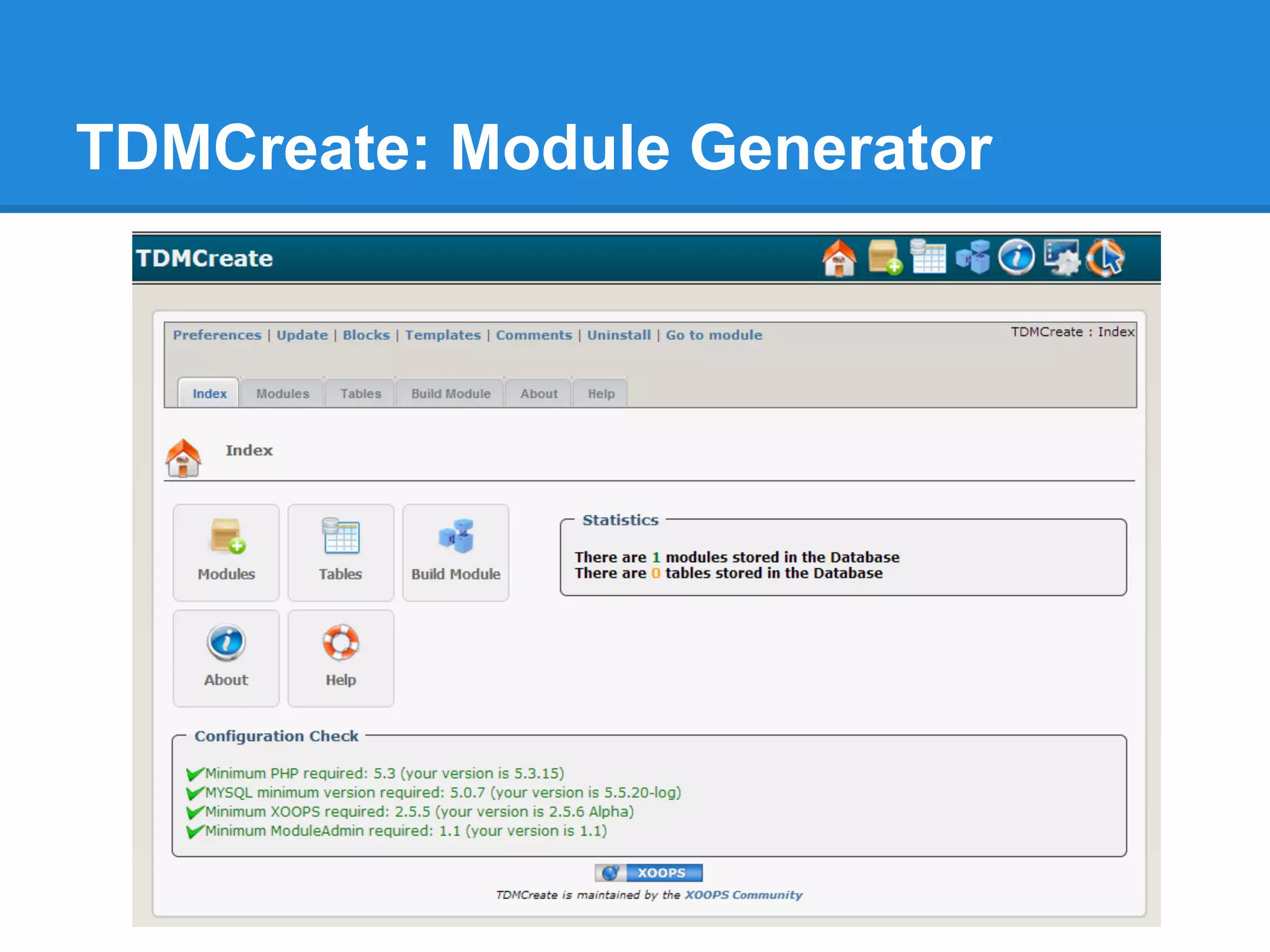Click the green checkmark beside the XOOPS requirement
The width and height of the screenshot is (1270, 952).
click(195, 812)
